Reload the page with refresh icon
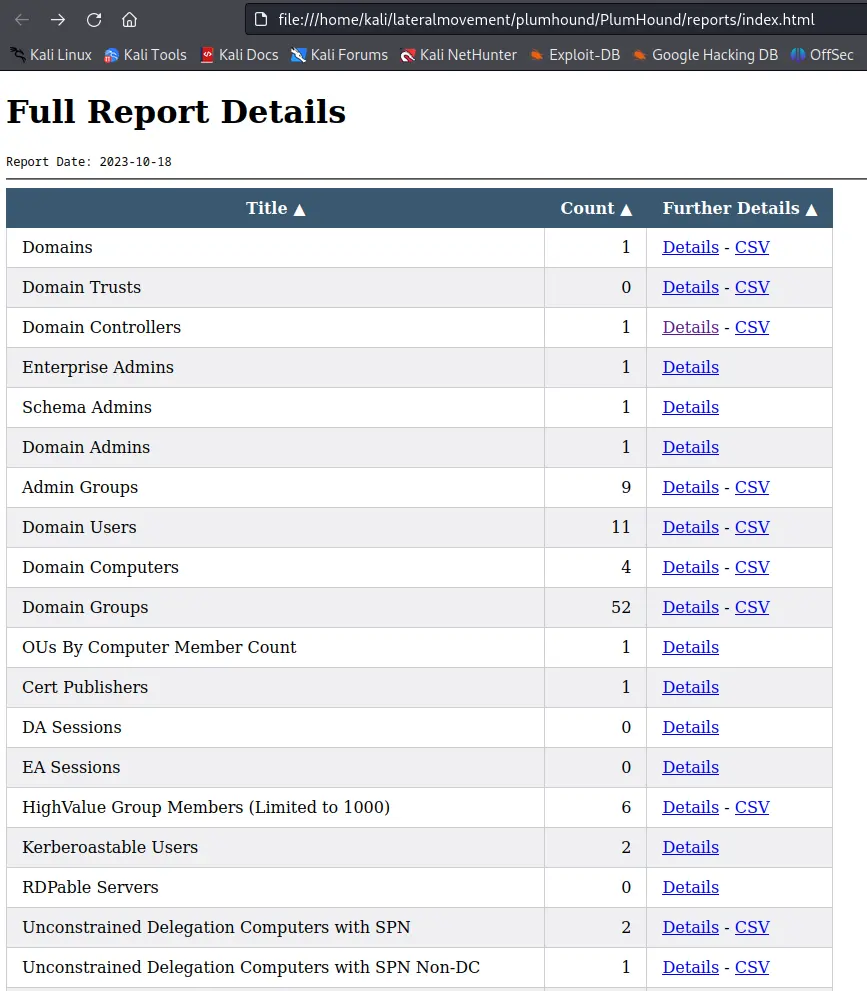The height and width of the screenshot is (991, 867). click(x=94, y=20)
